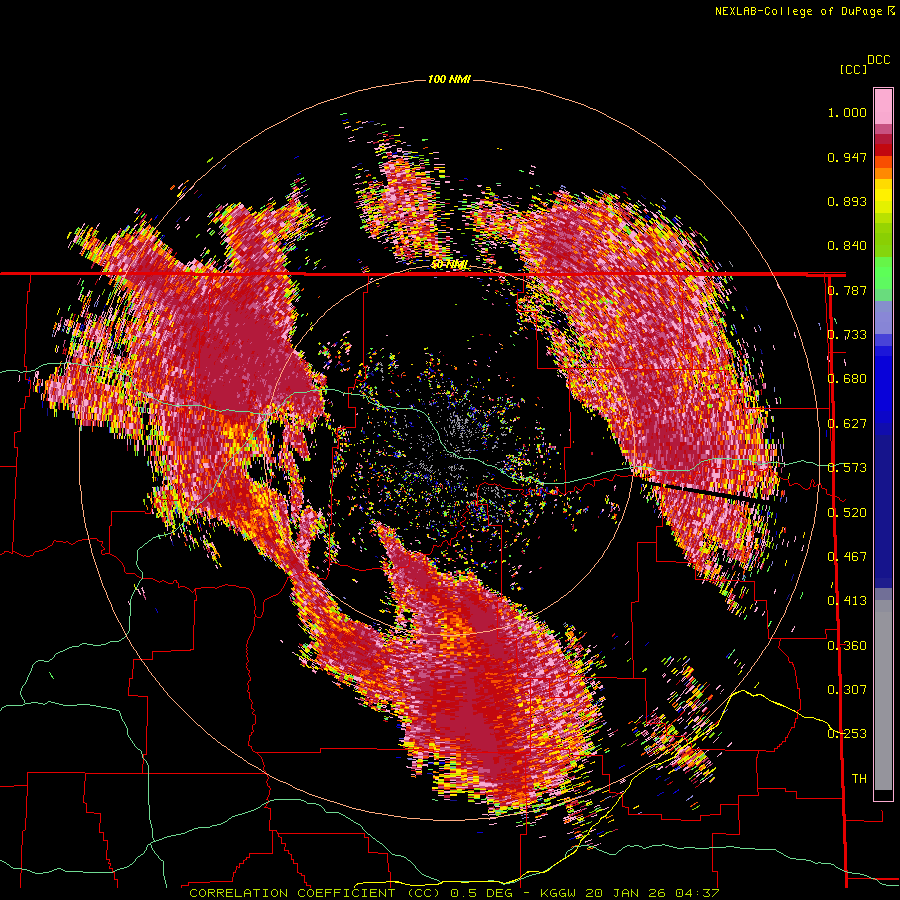Click the 1.000 color scale value
Viewport: 900px width, 900px height.
(847, 112)
